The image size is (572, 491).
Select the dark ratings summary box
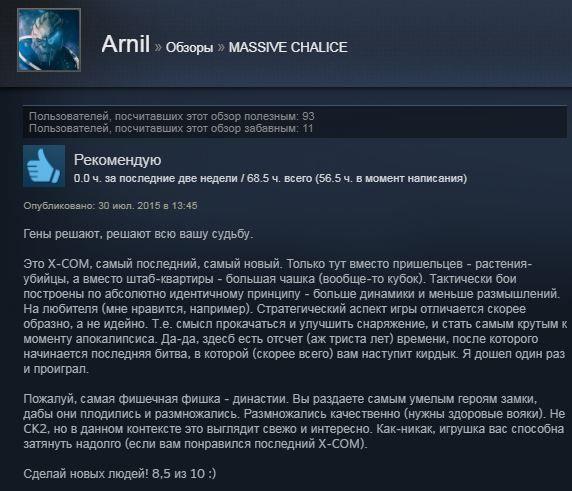click(295, 122)
